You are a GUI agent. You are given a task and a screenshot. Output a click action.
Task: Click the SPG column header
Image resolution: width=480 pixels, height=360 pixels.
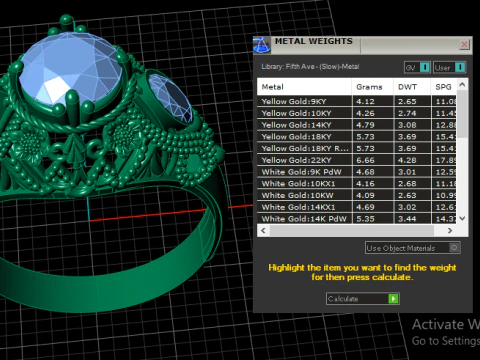[x=444, y=87]
